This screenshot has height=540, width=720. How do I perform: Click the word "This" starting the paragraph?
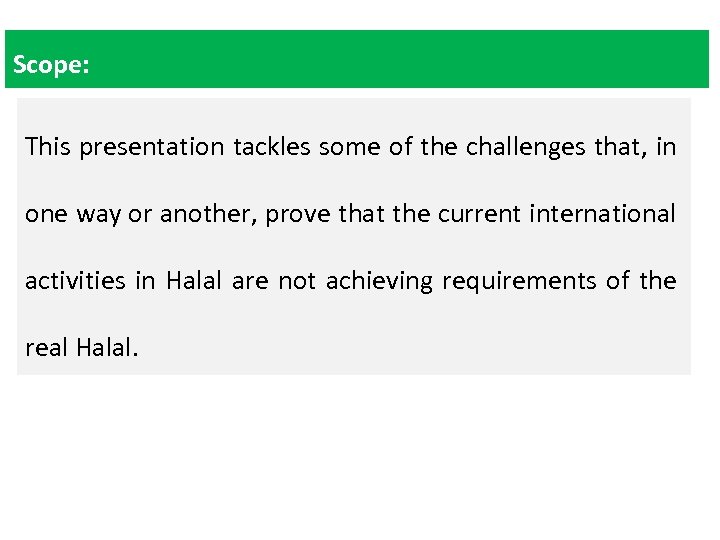(x=48, y=147)
